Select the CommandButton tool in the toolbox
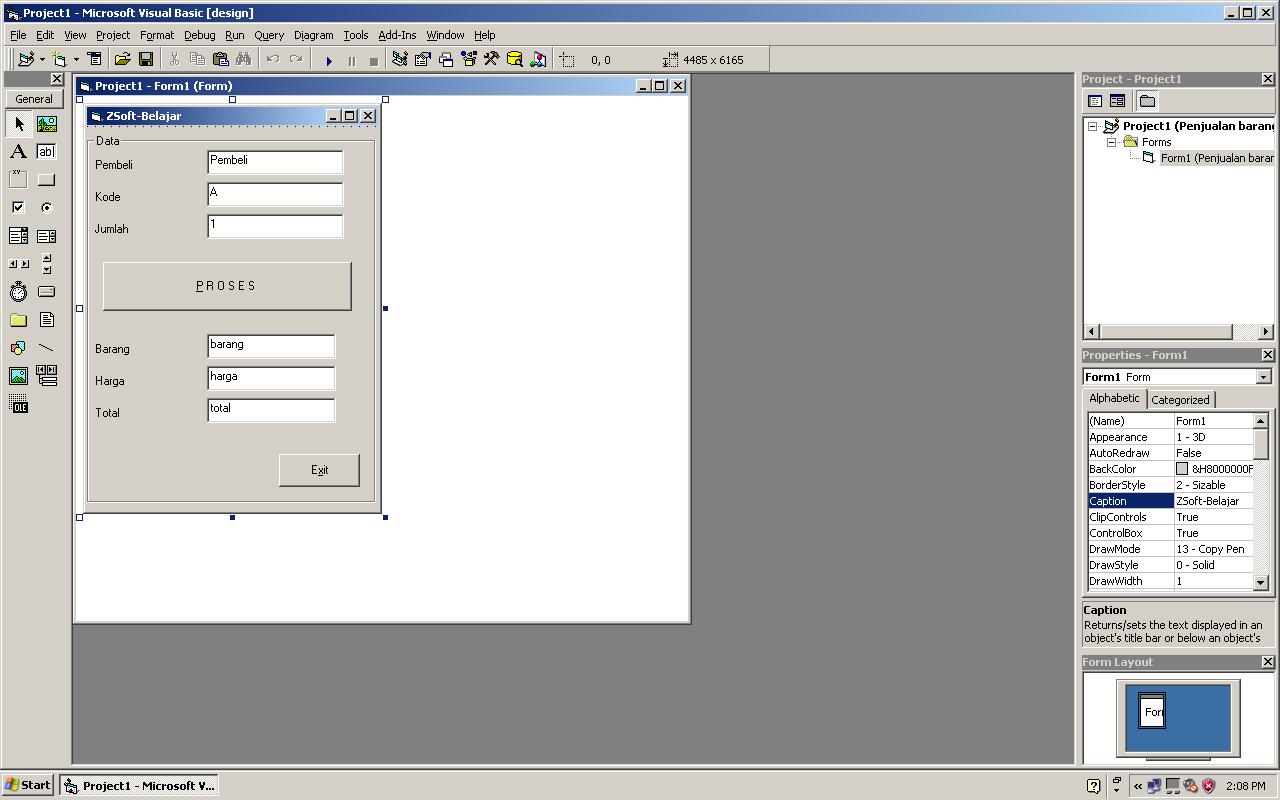Viewport: 1280px width, 800px height. 46,179
